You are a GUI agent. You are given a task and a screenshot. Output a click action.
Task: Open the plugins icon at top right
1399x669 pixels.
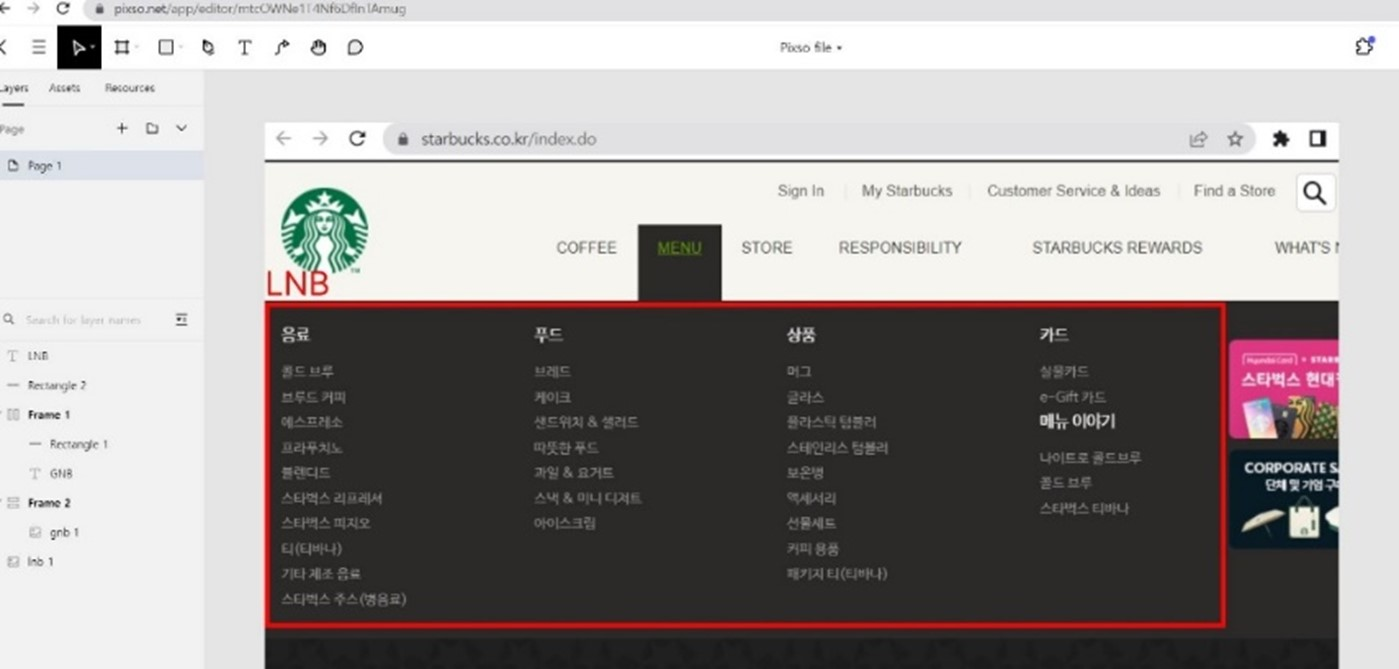click(1364, 47)
